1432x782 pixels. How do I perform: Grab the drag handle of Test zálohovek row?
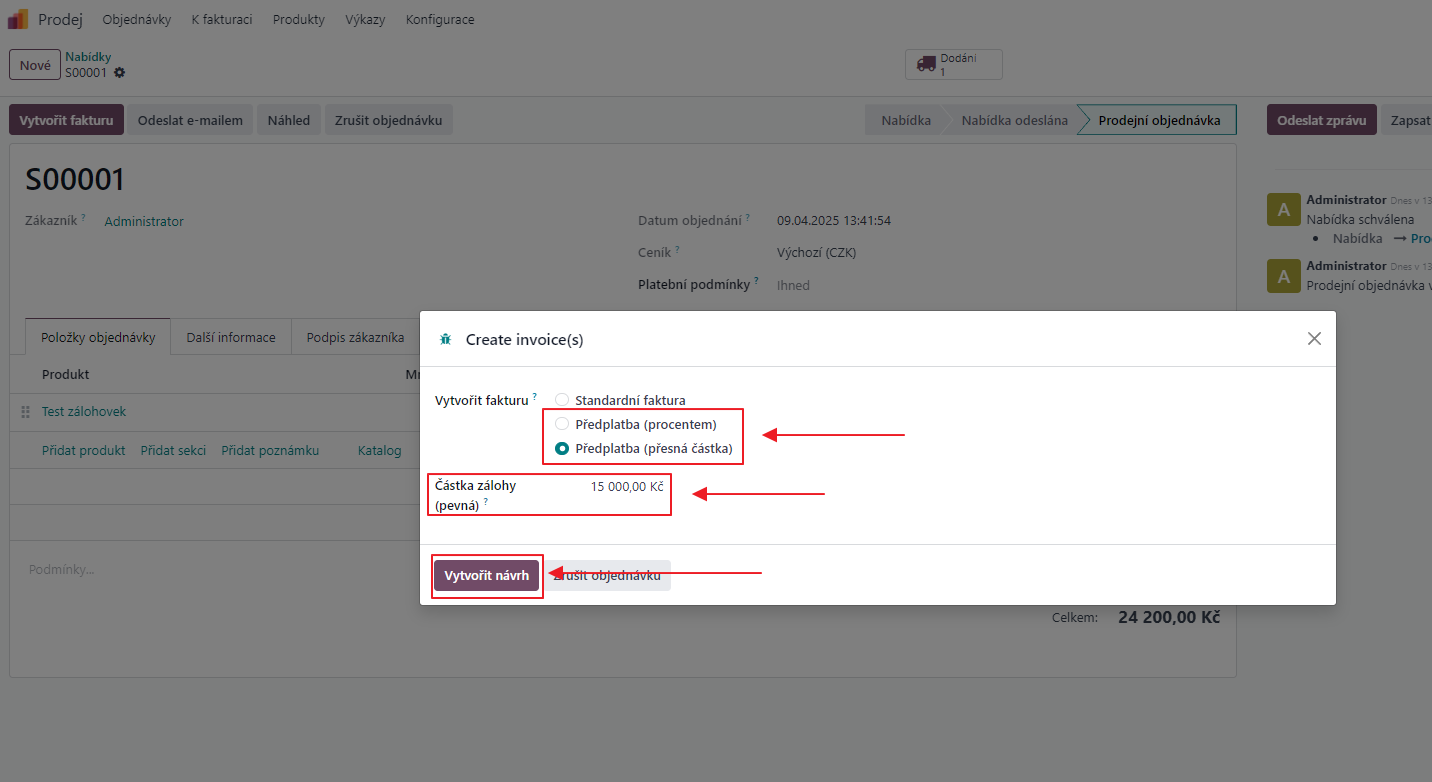(26, 412)
